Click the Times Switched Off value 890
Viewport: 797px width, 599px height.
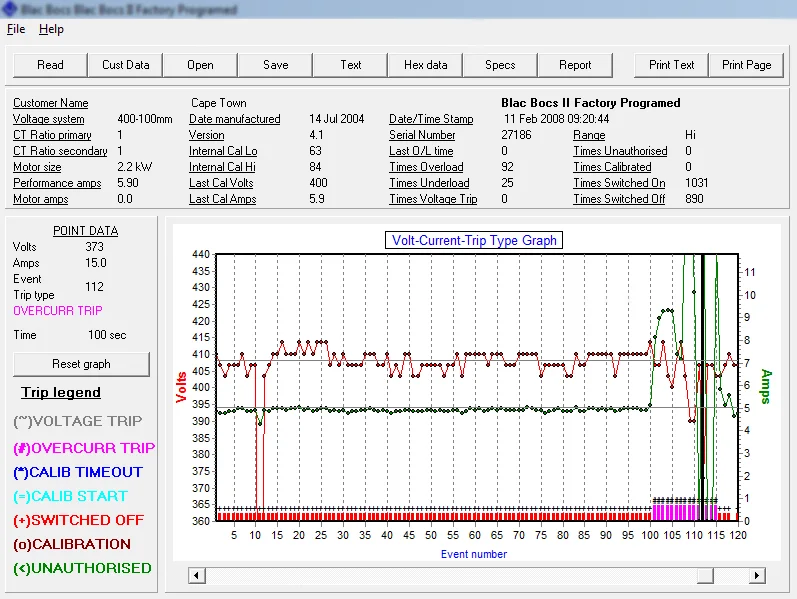pos(694,199)
